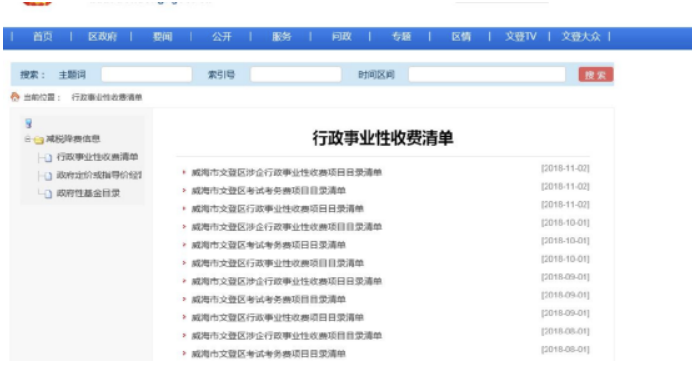Select 行政事业性收费清单 in the left tree
Screen dimensions: 692x365
tap(97, 157)
